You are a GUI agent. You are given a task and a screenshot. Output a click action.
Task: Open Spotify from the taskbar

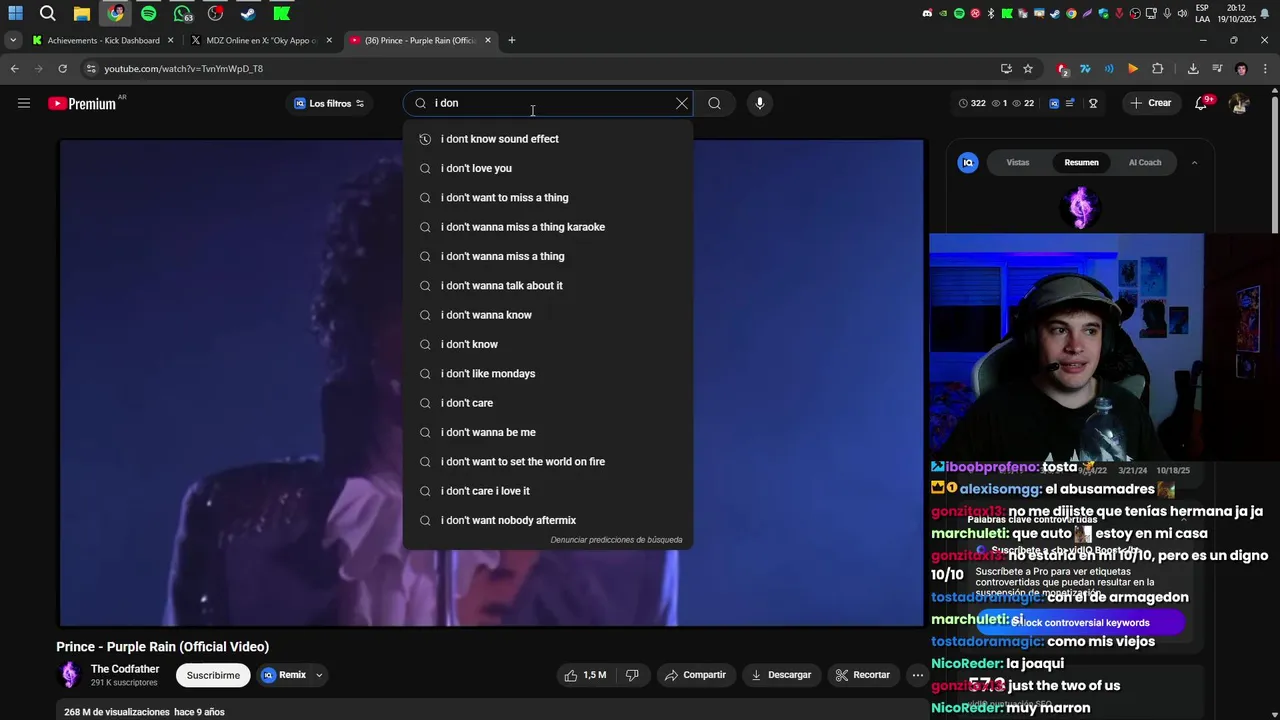pyautogui.click(x=149, y=13)
